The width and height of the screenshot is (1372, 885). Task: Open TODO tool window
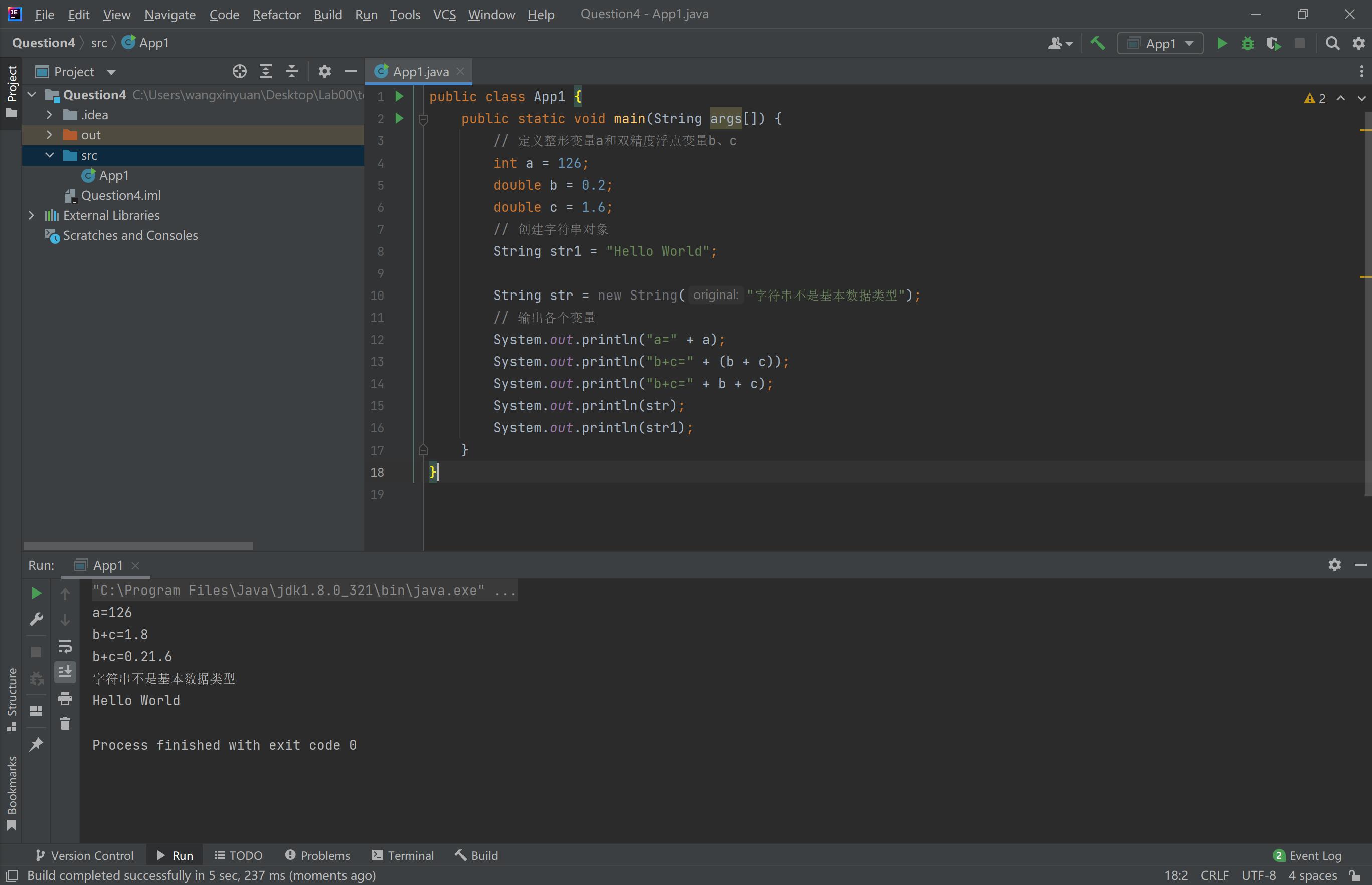(x=238, y=856)
